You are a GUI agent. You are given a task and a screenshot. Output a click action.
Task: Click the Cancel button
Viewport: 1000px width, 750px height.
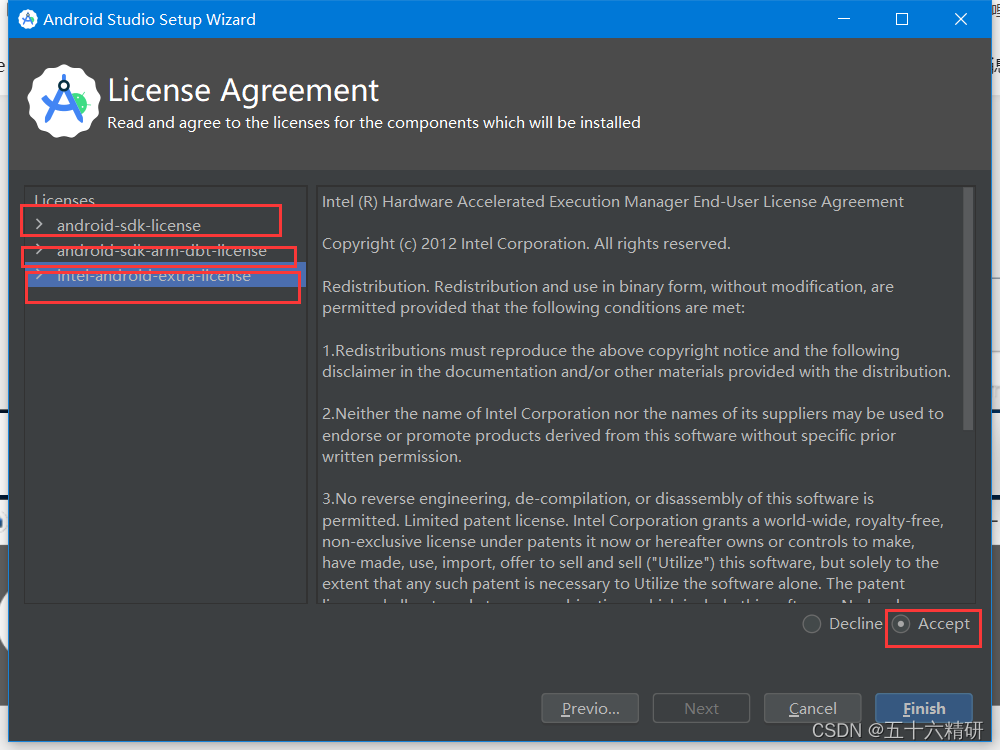pos(812,708)
